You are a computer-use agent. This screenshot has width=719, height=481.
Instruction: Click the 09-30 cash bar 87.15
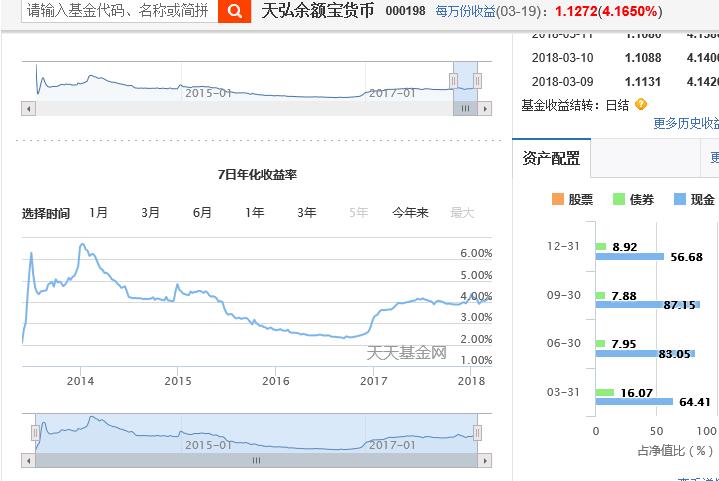pos(647,304)
